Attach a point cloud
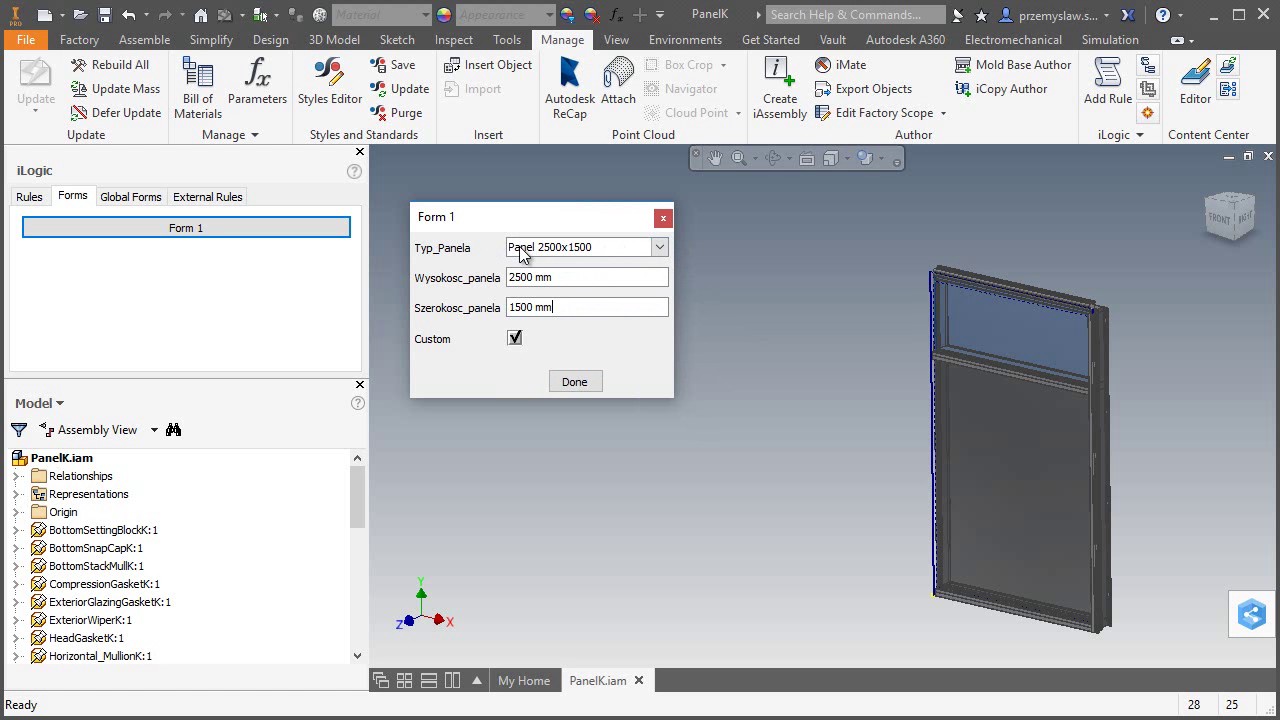The image size is (1280, 720). tap(618, 81)
